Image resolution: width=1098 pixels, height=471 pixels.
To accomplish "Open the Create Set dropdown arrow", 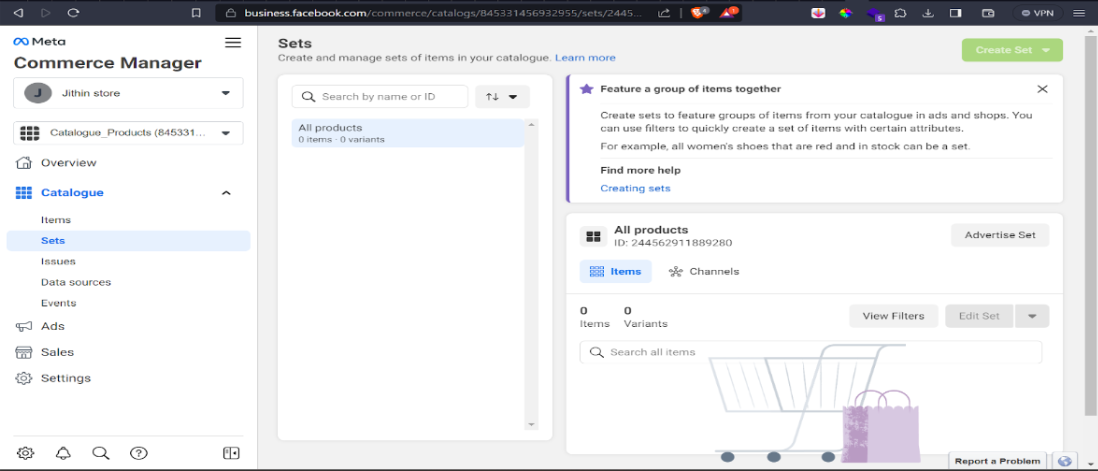I will [x=1046, y=50].
